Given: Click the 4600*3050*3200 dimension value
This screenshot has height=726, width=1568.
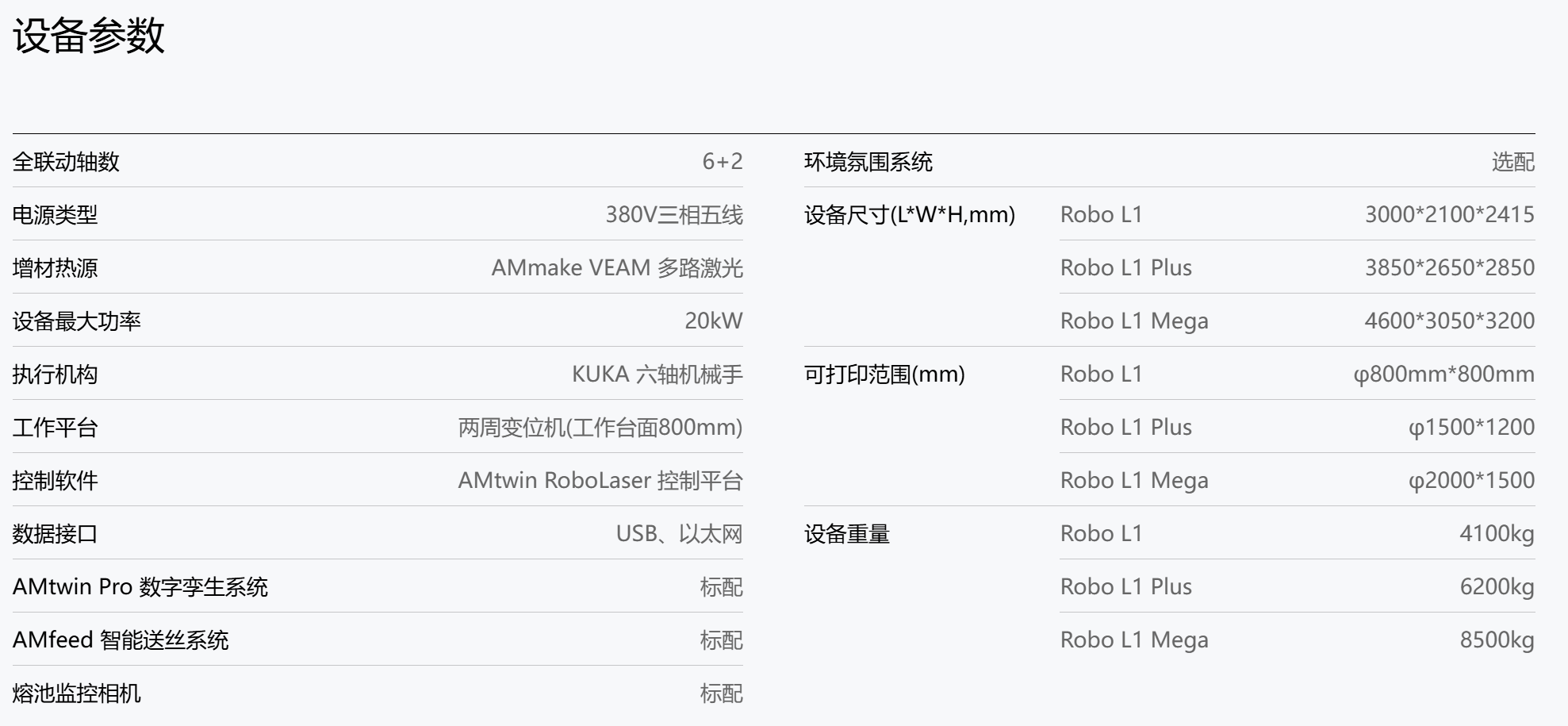Looking at the screenshot, I should (1449, 321).
